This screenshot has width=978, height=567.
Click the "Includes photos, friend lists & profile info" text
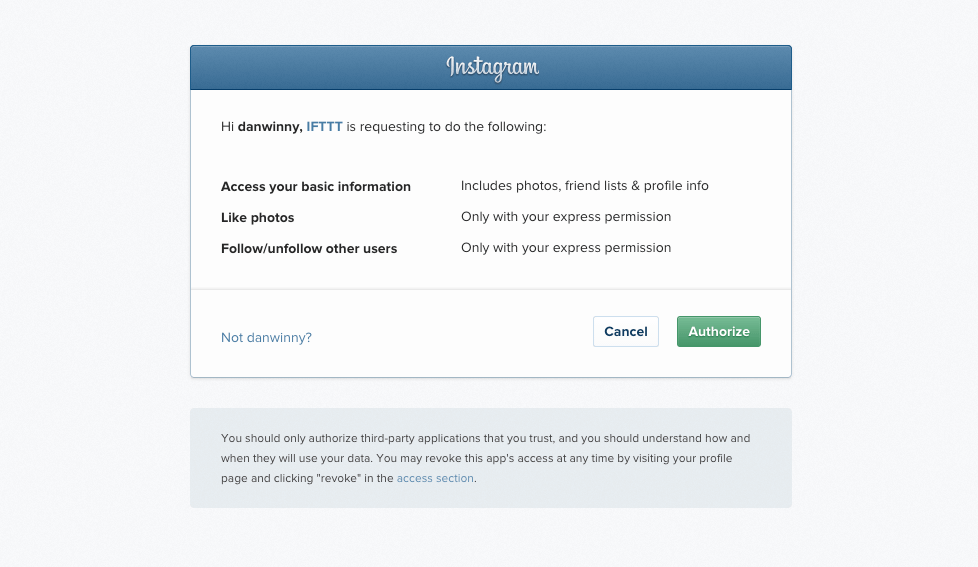(584, 186)
